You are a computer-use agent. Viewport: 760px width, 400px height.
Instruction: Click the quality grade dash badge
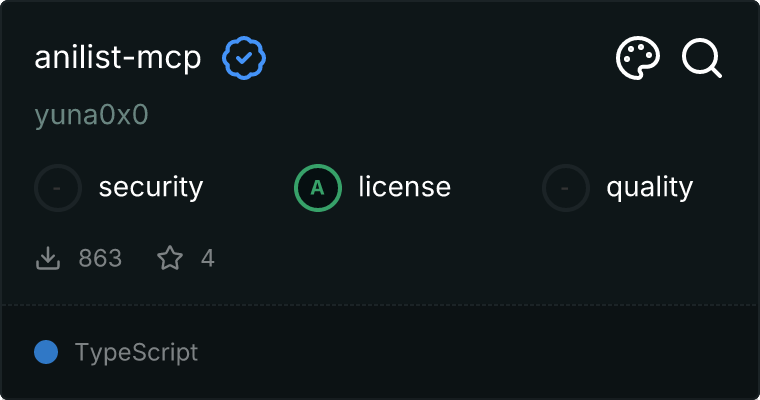[566, 187]
